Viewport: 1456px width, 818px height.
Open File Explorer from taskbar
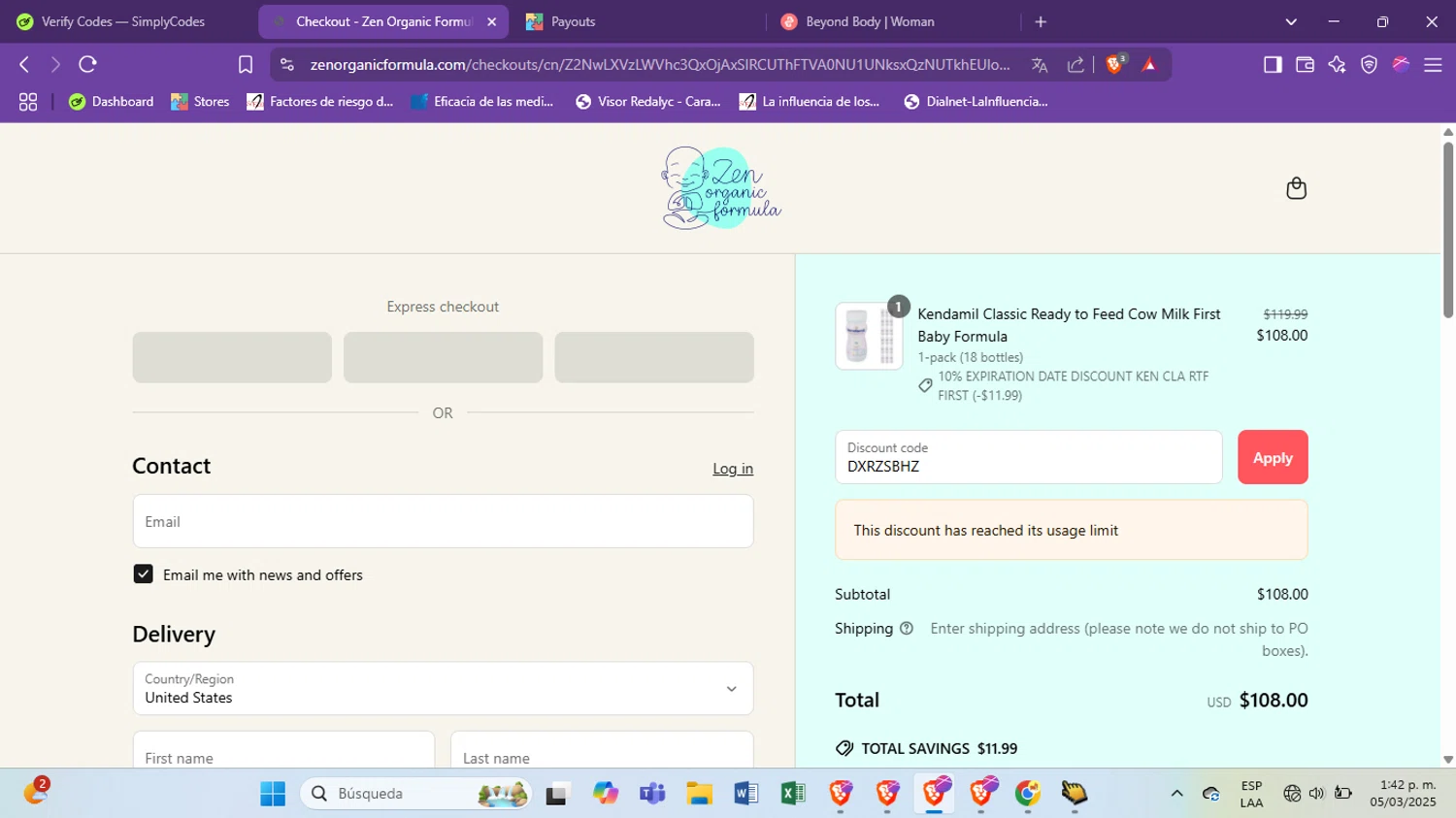click(x=699, y=794)
